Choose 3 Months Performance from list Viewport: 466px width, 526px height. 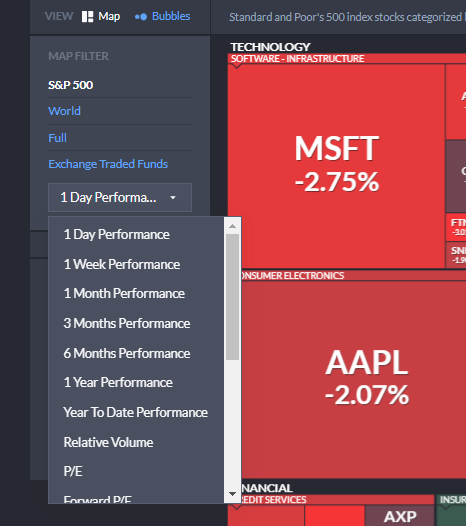[136, 323]
